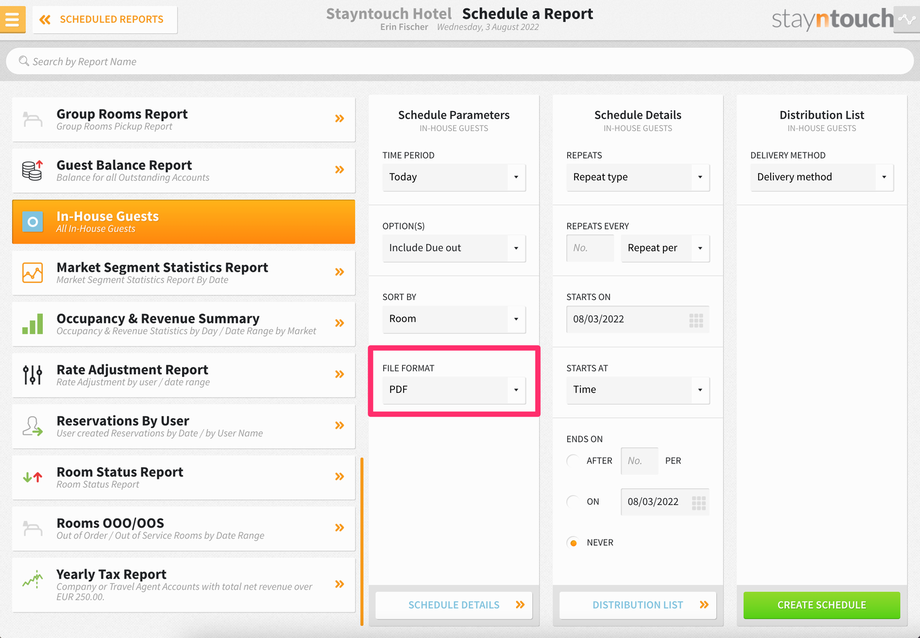Select the AFTER radio button under Ends On
This screenshot has height=638, width=920.
click(x=573, y=461)
